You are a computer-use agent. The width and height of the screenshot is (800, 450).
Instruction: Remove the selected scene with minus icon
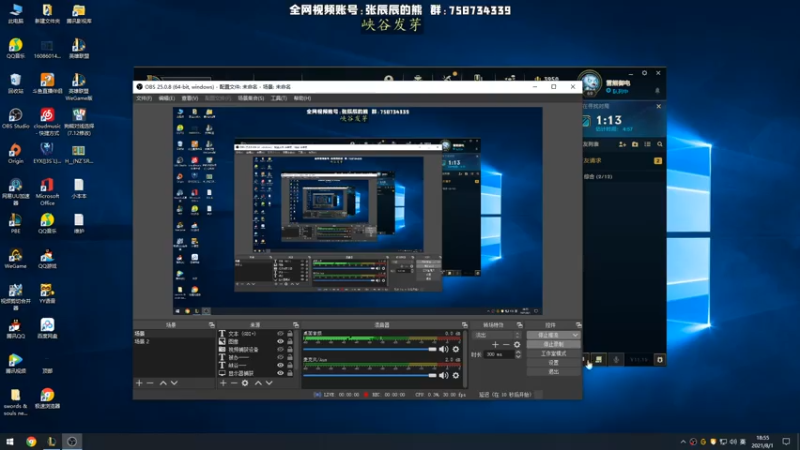[150, 383]
